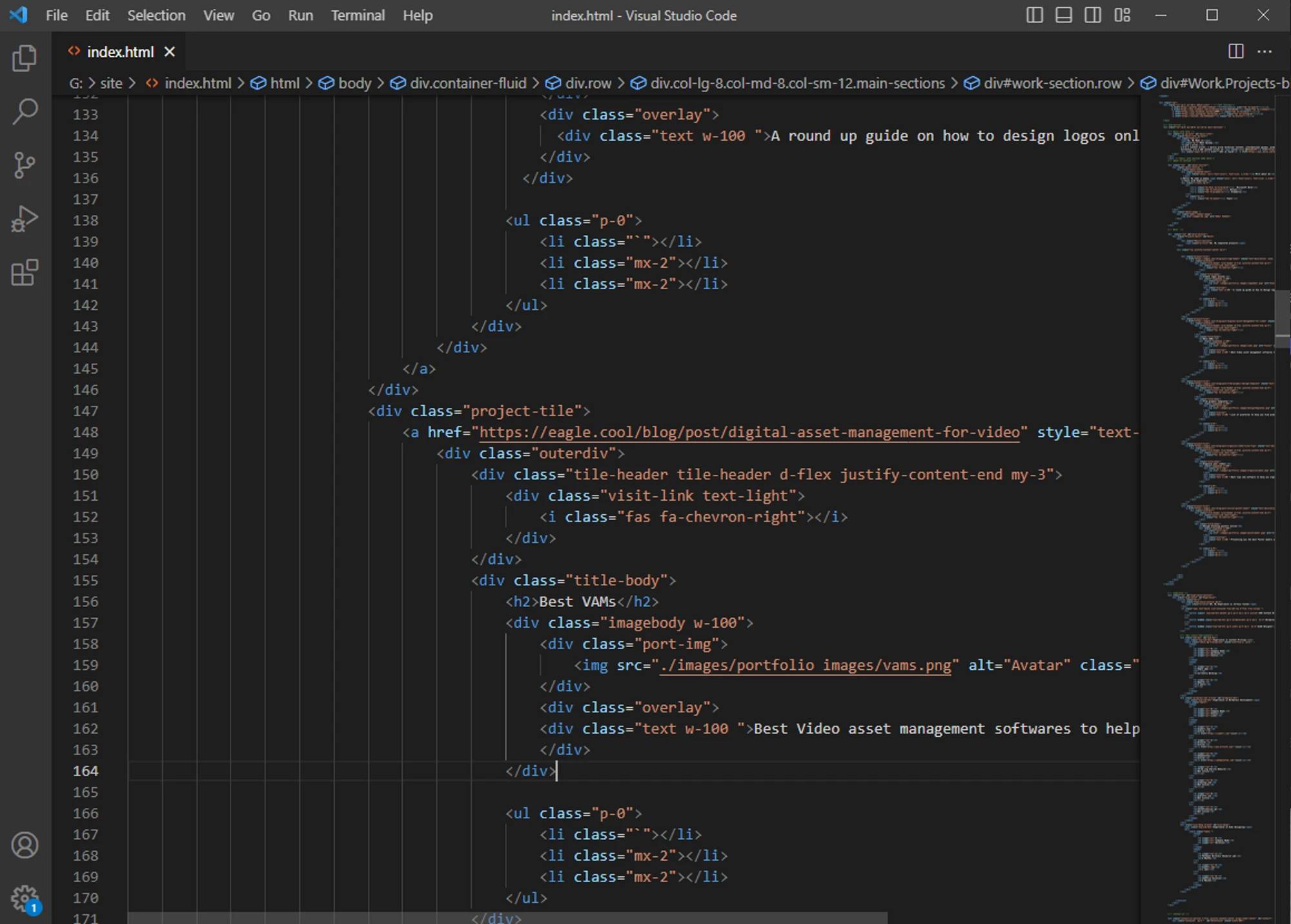Open the Manage gear icon with notification badge
Screen dimensions: 1291x924
25,897
